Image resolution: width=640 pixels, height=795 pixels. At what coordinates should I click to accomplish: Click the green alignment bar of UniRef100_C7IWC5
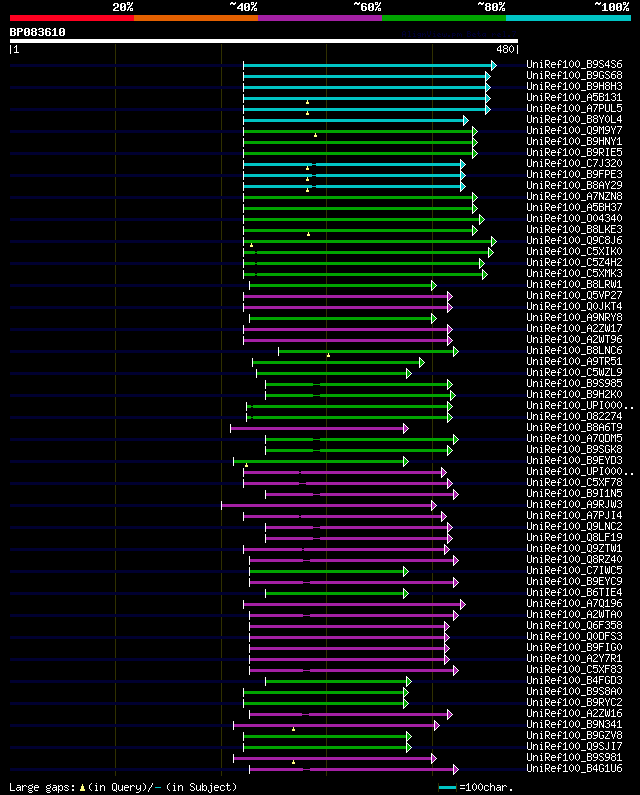pos(329,571)
